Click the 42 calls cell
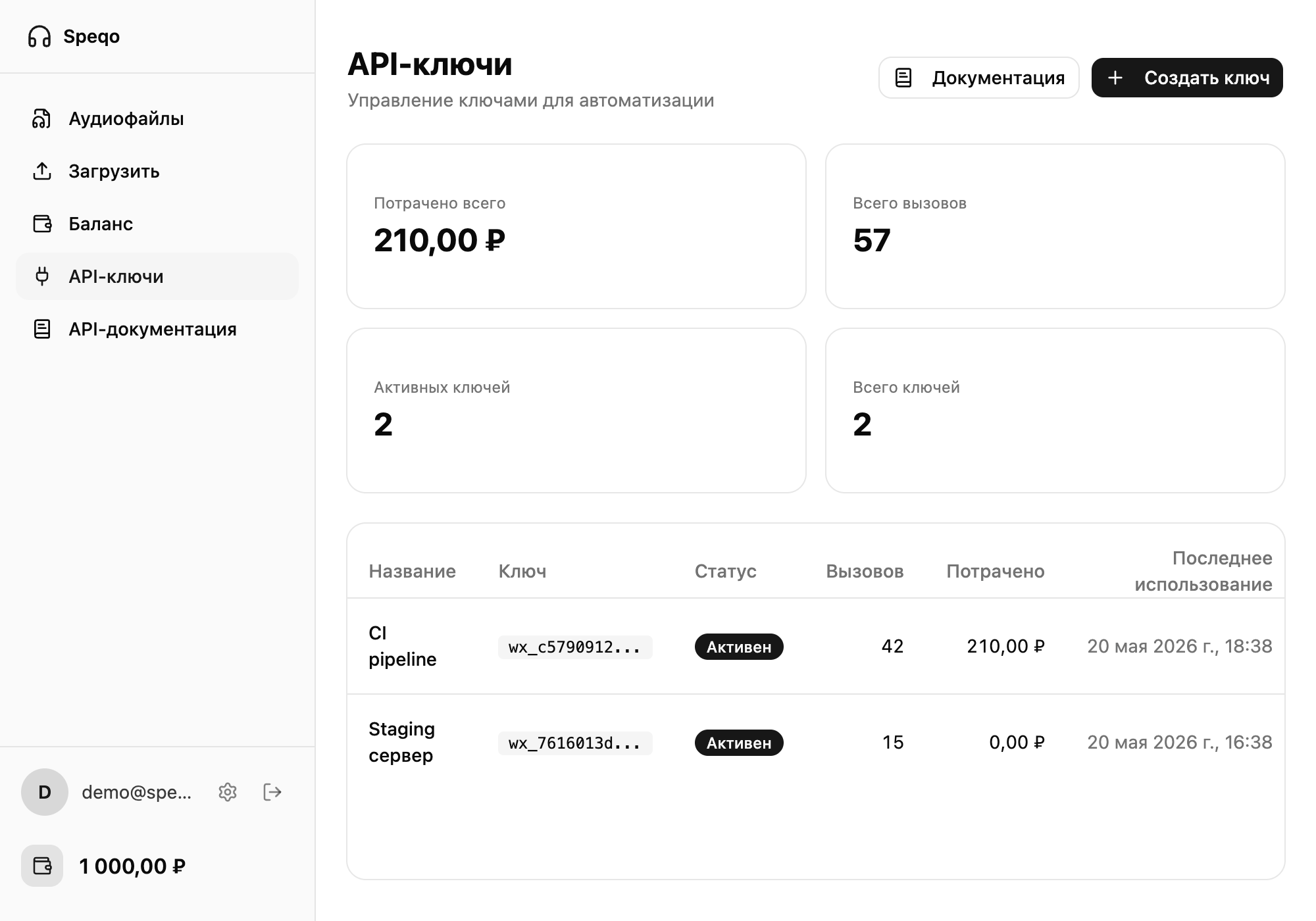Screen dimensions: 1316x921 coord(892,646)
